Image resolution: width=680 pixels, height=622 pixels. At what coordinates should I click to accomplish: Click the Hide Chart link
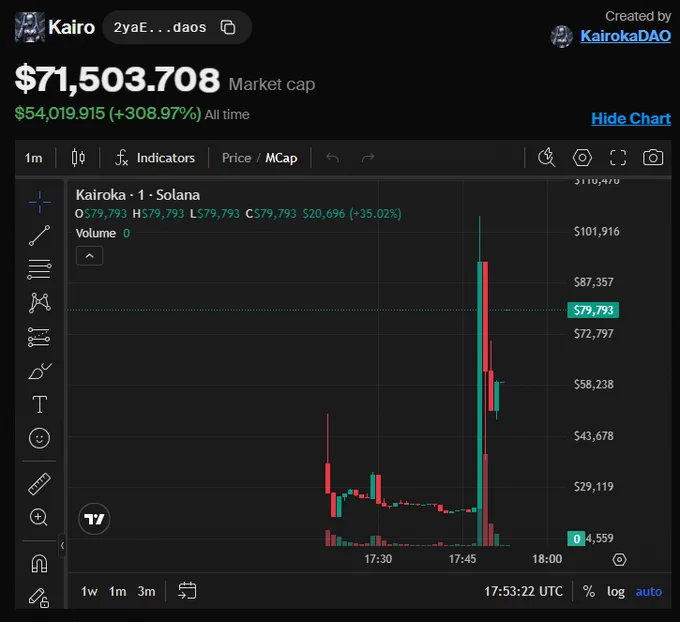click(x=631, y=118)
